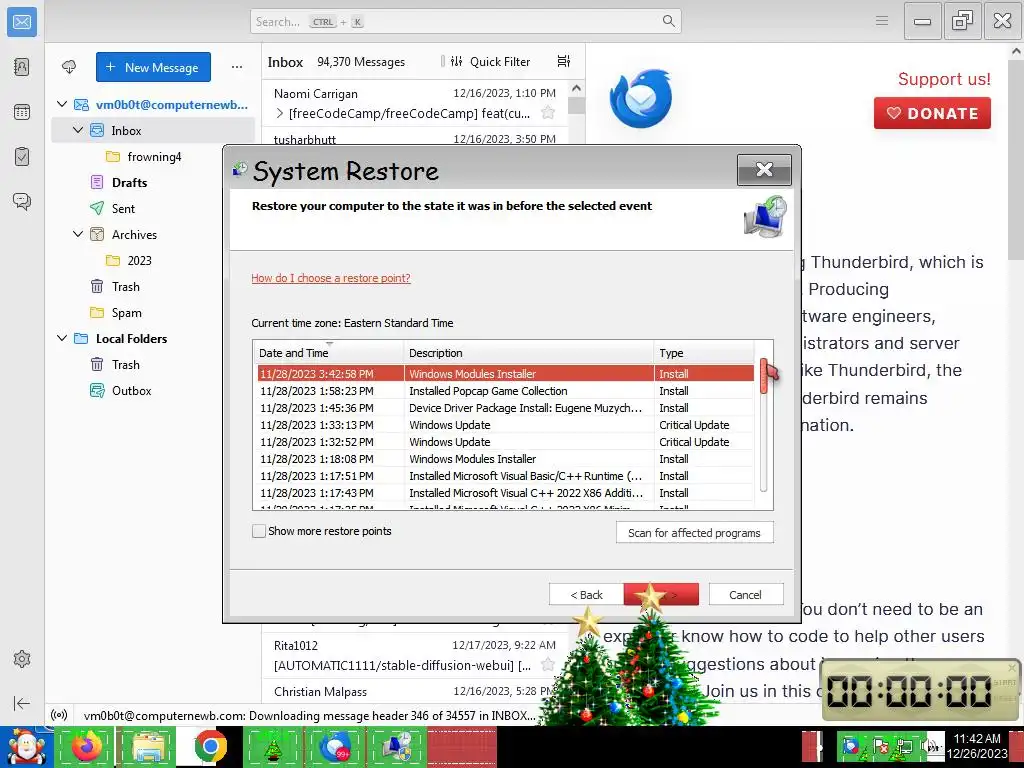
Task: Select the Installed Popcap Game Collection restore point
Action: tap(506, 391)
